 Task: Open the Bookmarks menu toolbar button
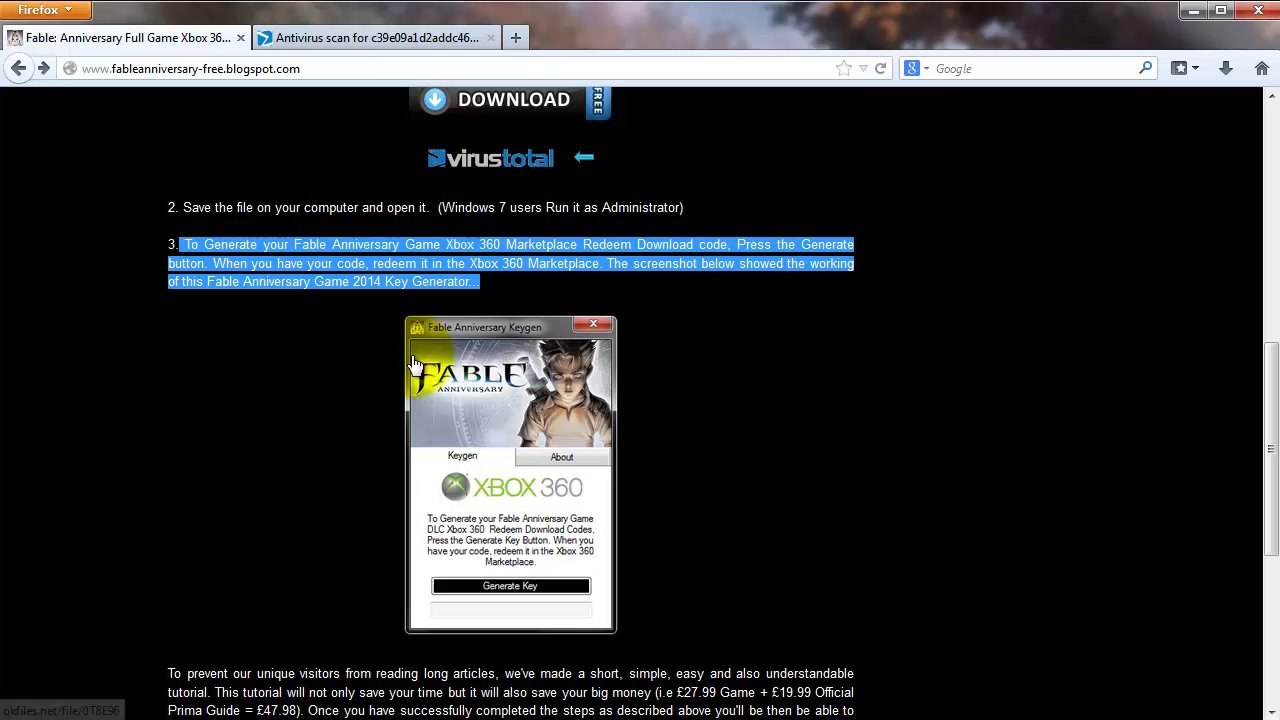click(x=1184, y=69)
